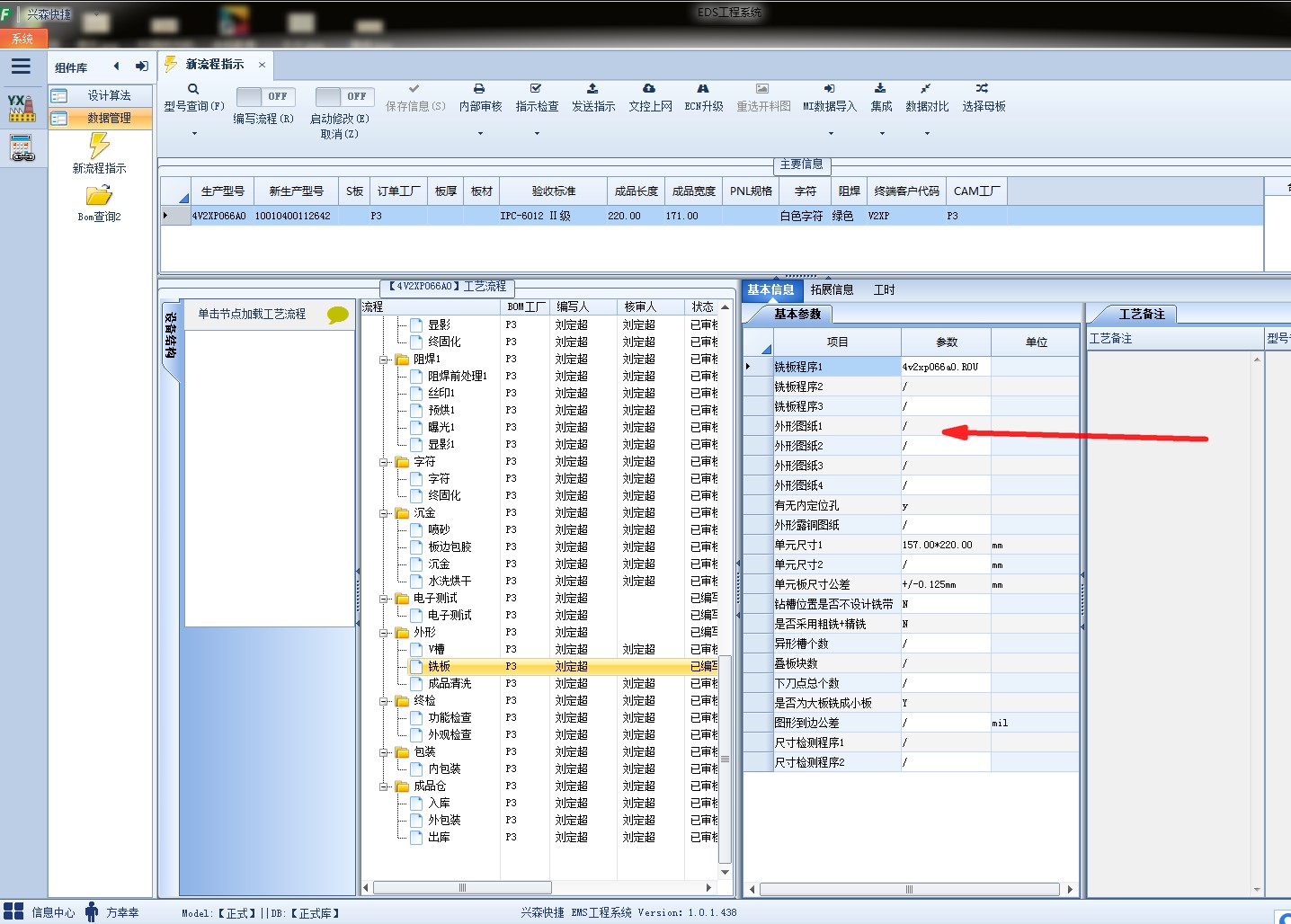Screen dimensions: 1291x924
Task: Open the dropdown arrow under 内部审核
Action: point(480,134)
